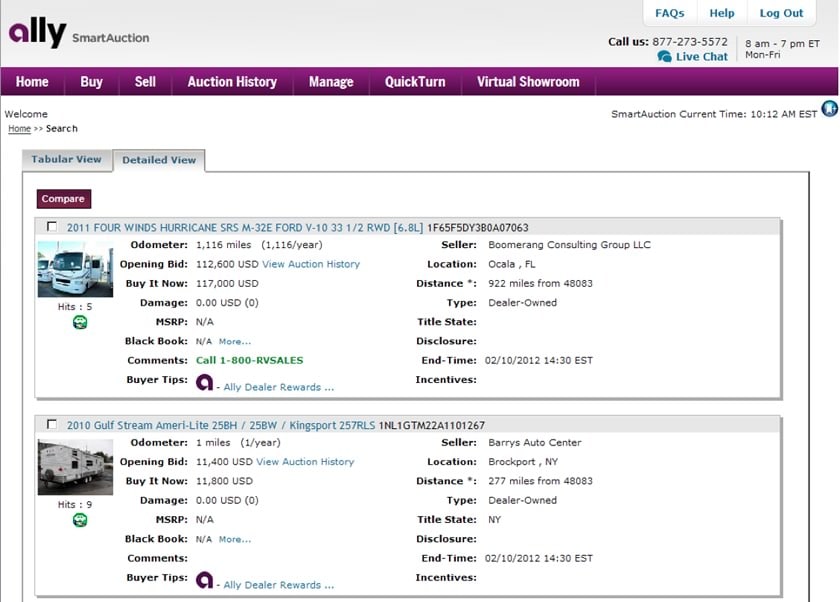Open 2011 Four Winds Hurricane listing title
The image size is (840, 602).
tap(245, 228)
